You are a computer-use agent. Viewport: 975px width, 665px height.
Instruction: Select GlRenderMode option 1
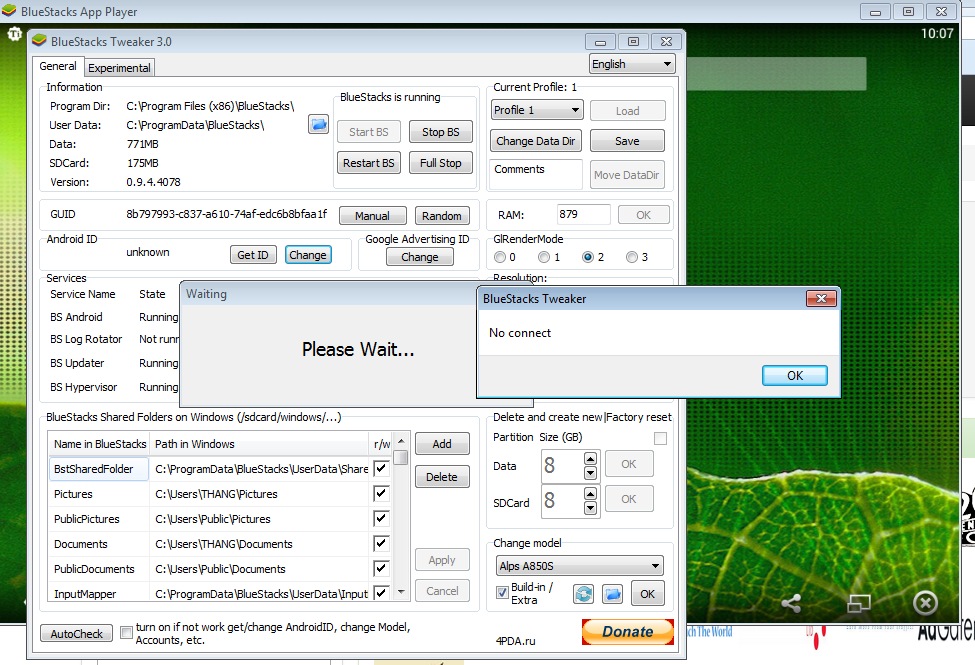pyautogui.click(x=544, y=257)
